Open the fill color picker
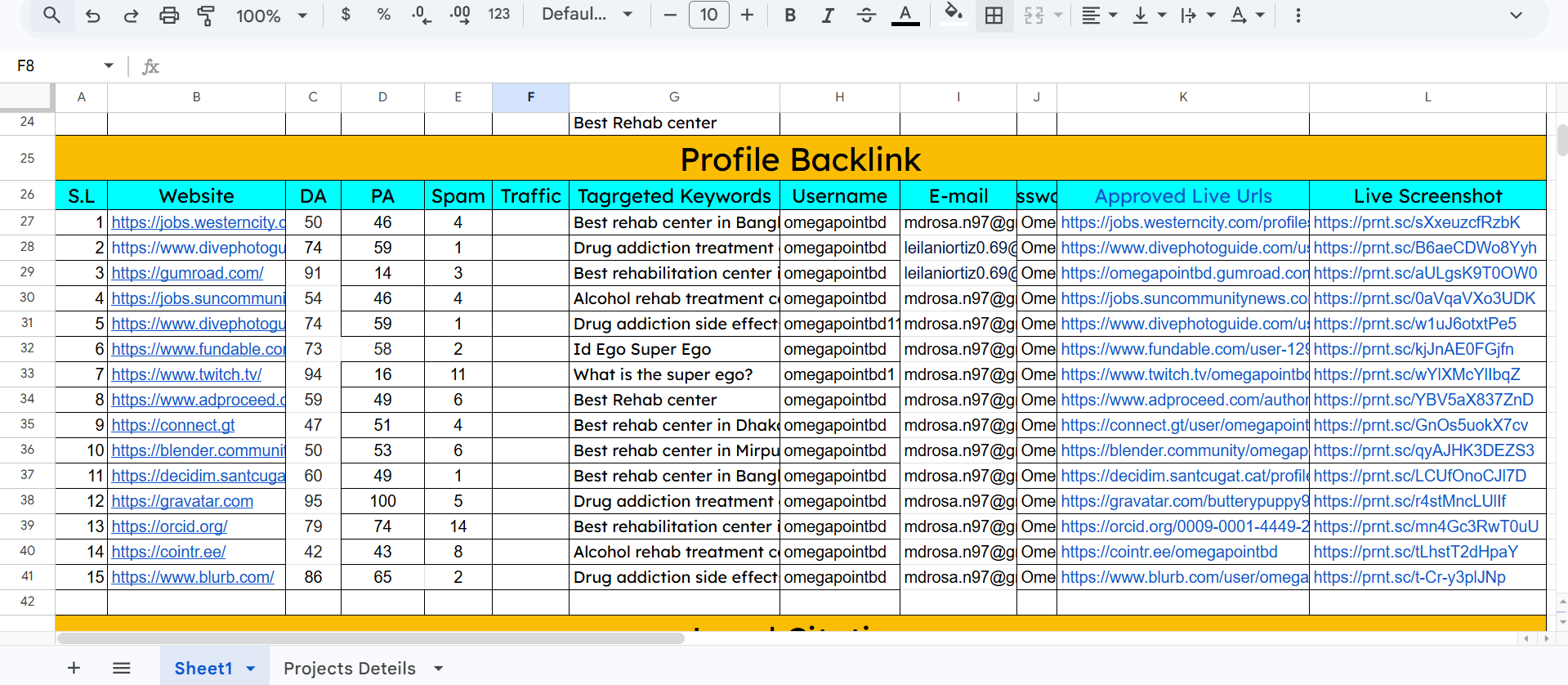The image size is (1568, 685). [953, 15]
